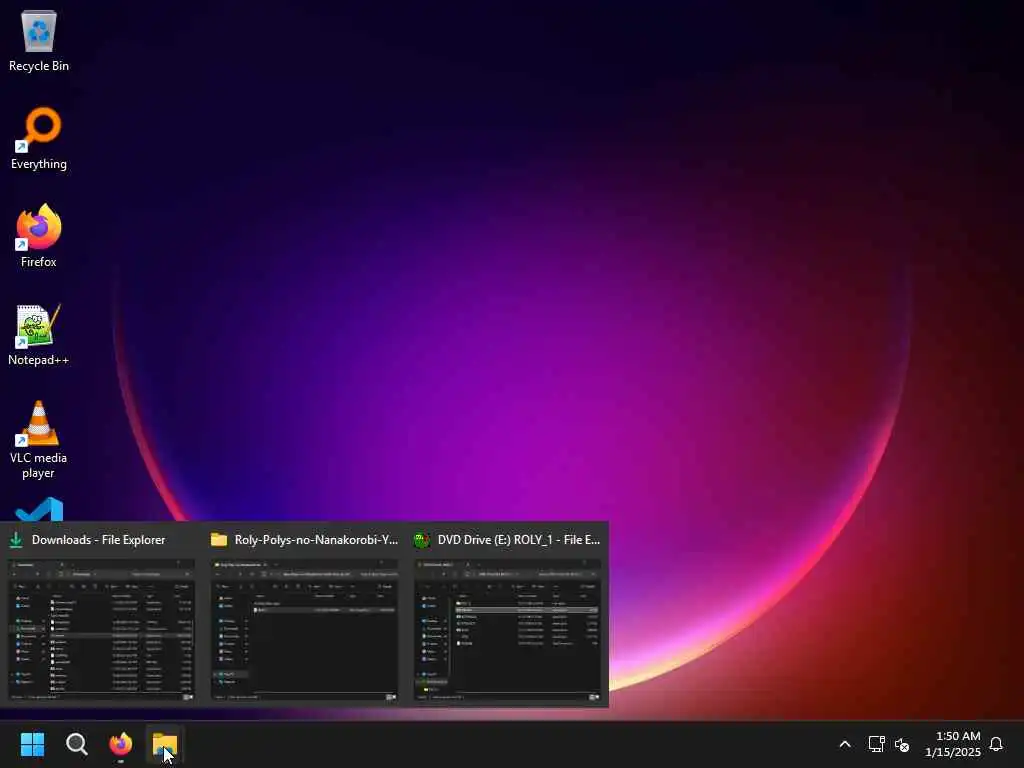The height and width of the screenshot is (768, 1024).
Task: Launch the Notepad++ desktop shortcut
Action: [39, 334]
